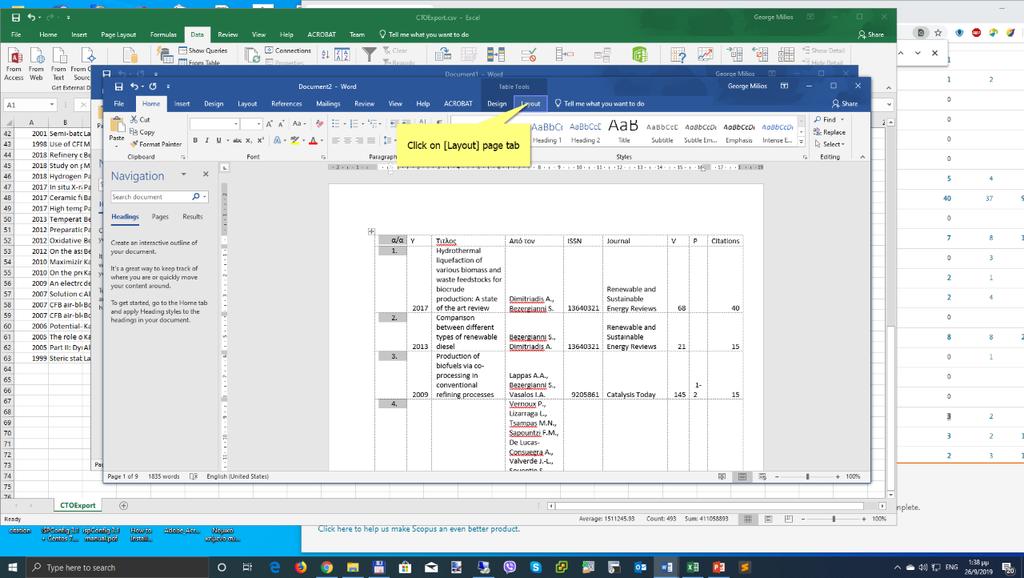The image size is (1024, 578).
Task: Click the Firefox taskbar icon
Action: tap(300, 567)
